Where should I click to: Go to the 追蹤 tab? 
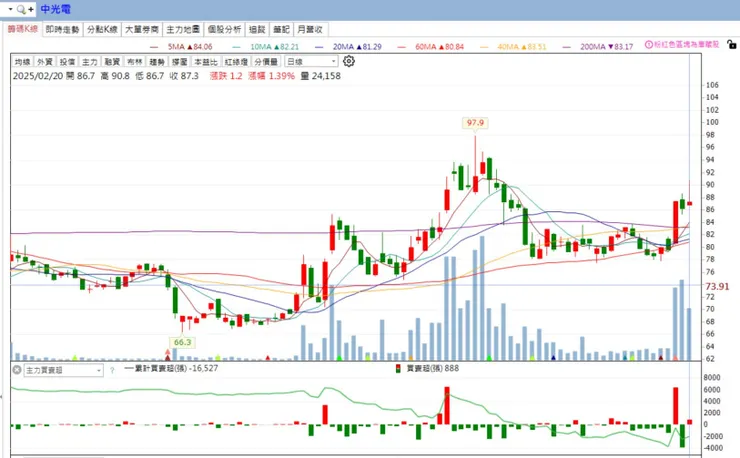click(x=257, y=29)
